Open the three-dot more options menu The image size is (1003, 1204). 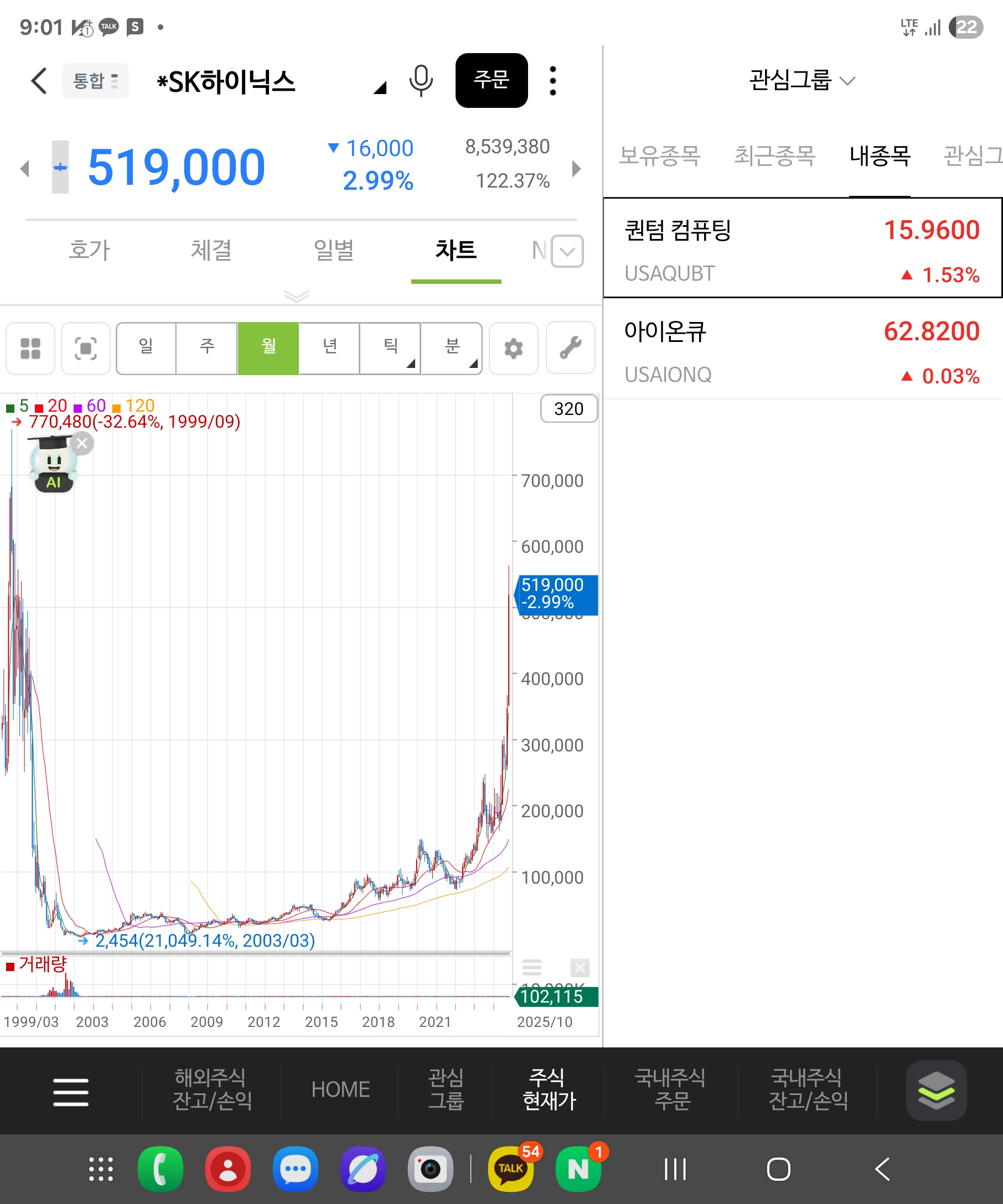pos(553,81)
